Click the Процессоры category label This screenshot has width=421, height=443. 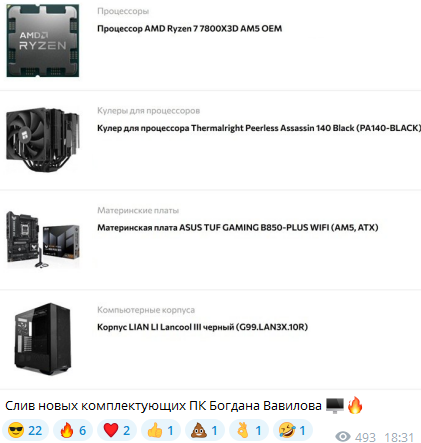pos(123,11)
